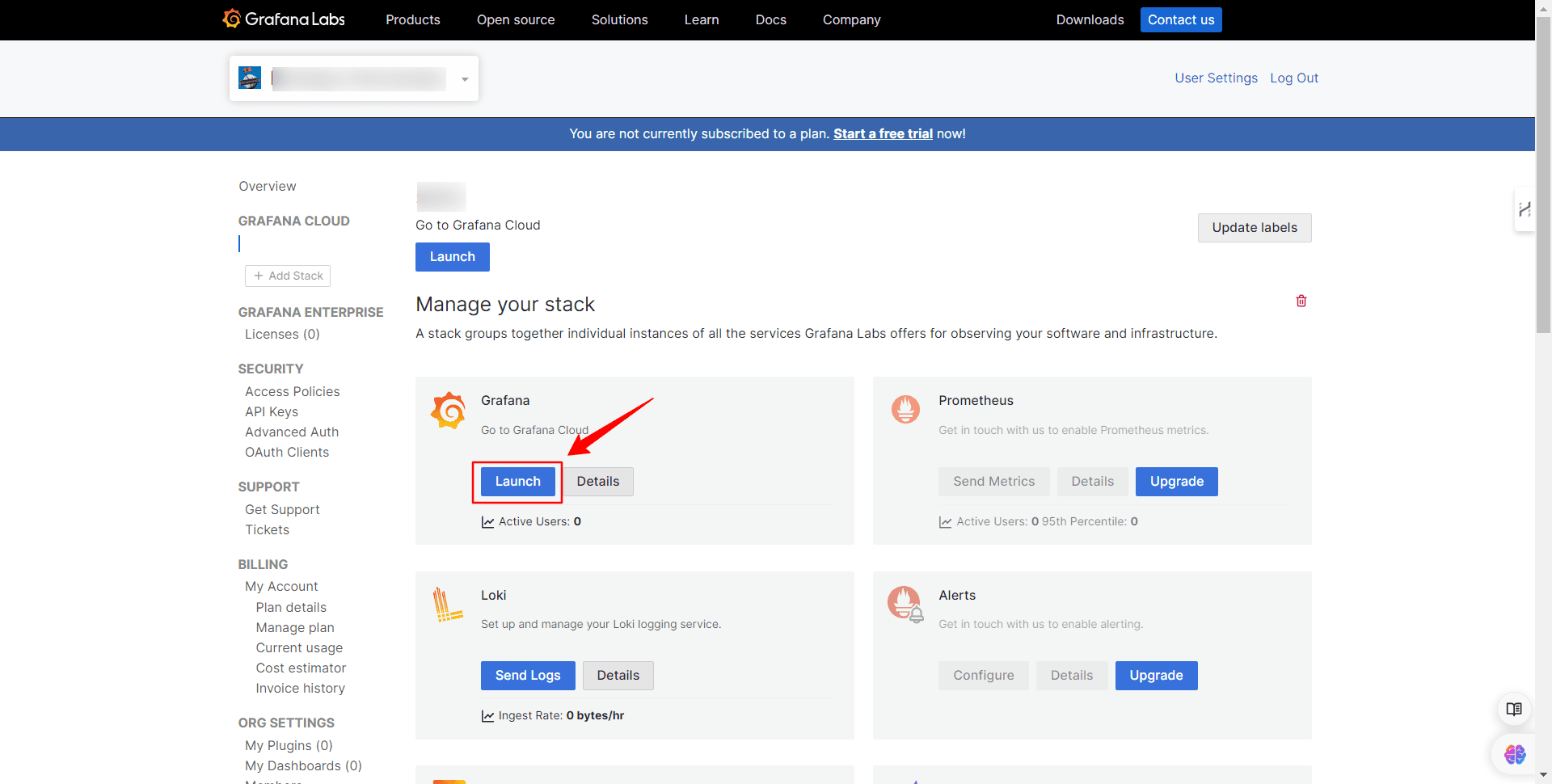This screenshot has width=1552, height=784.
Task: Open the Company menu
Action: 852,19
